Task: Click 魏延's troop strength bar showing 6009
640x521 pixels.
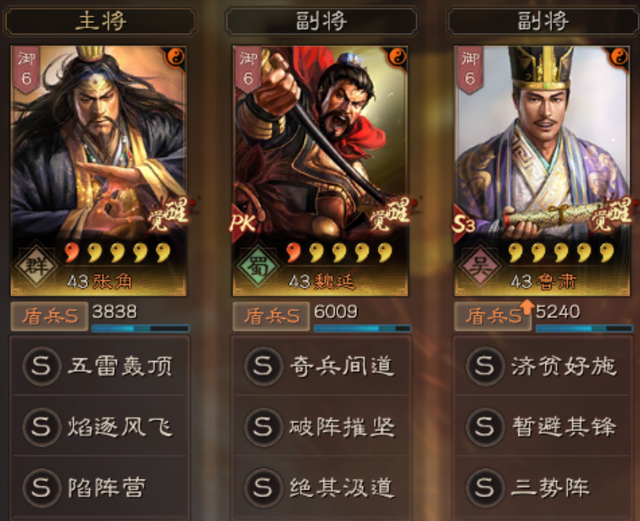Action: coord(362,328)
